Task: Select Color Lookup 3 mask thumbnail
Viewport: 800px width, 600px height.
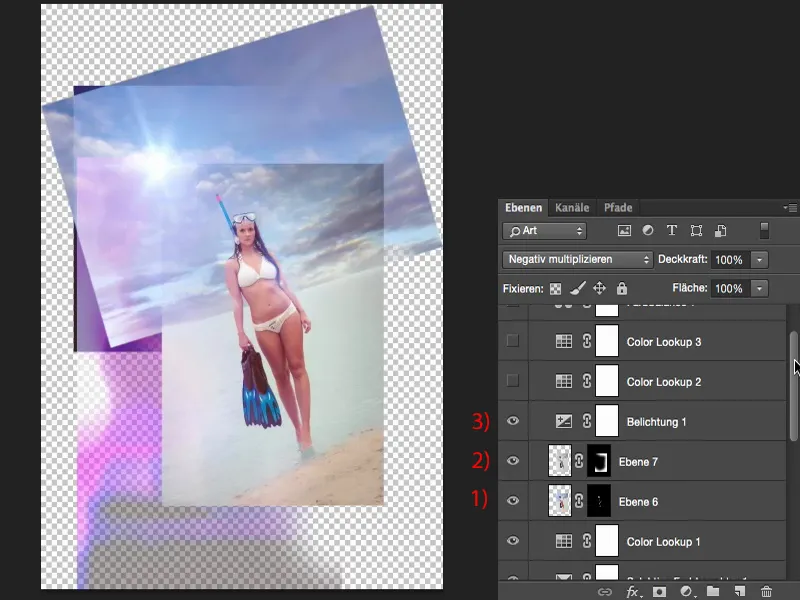Action: [x=607, y=341]
